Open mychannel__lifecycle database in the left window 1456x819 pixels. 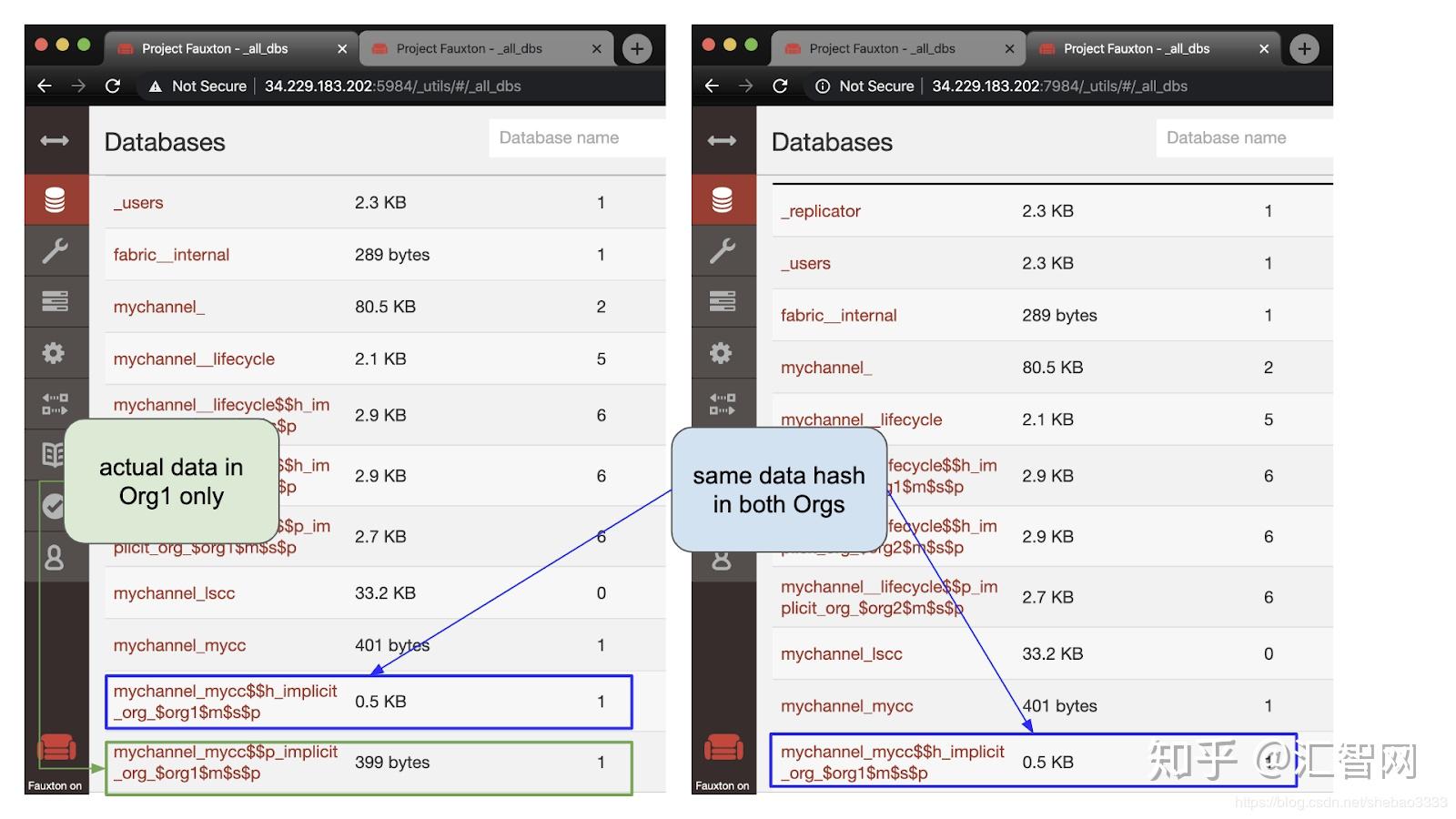(x=194, y=359)
